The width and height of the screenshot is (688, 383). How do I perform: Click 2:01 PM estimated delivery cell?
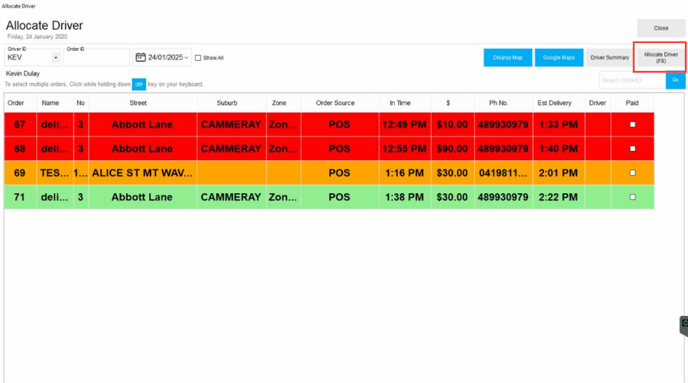[559, 173]
